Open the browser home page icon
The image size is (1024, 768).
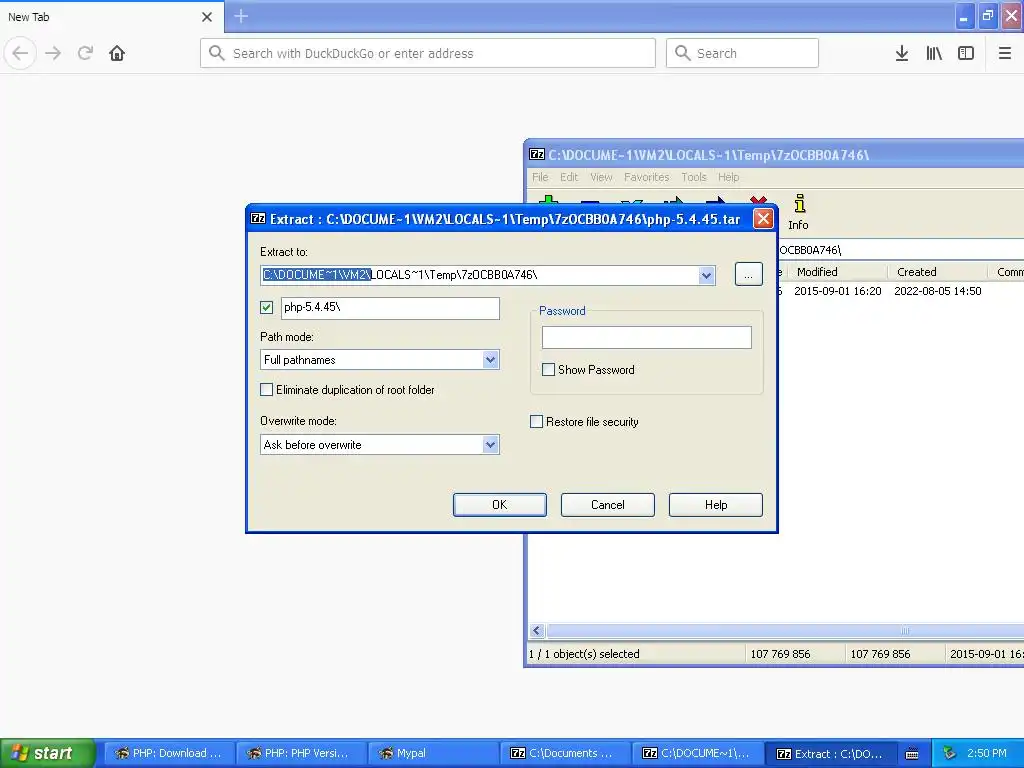coord(117,53)
